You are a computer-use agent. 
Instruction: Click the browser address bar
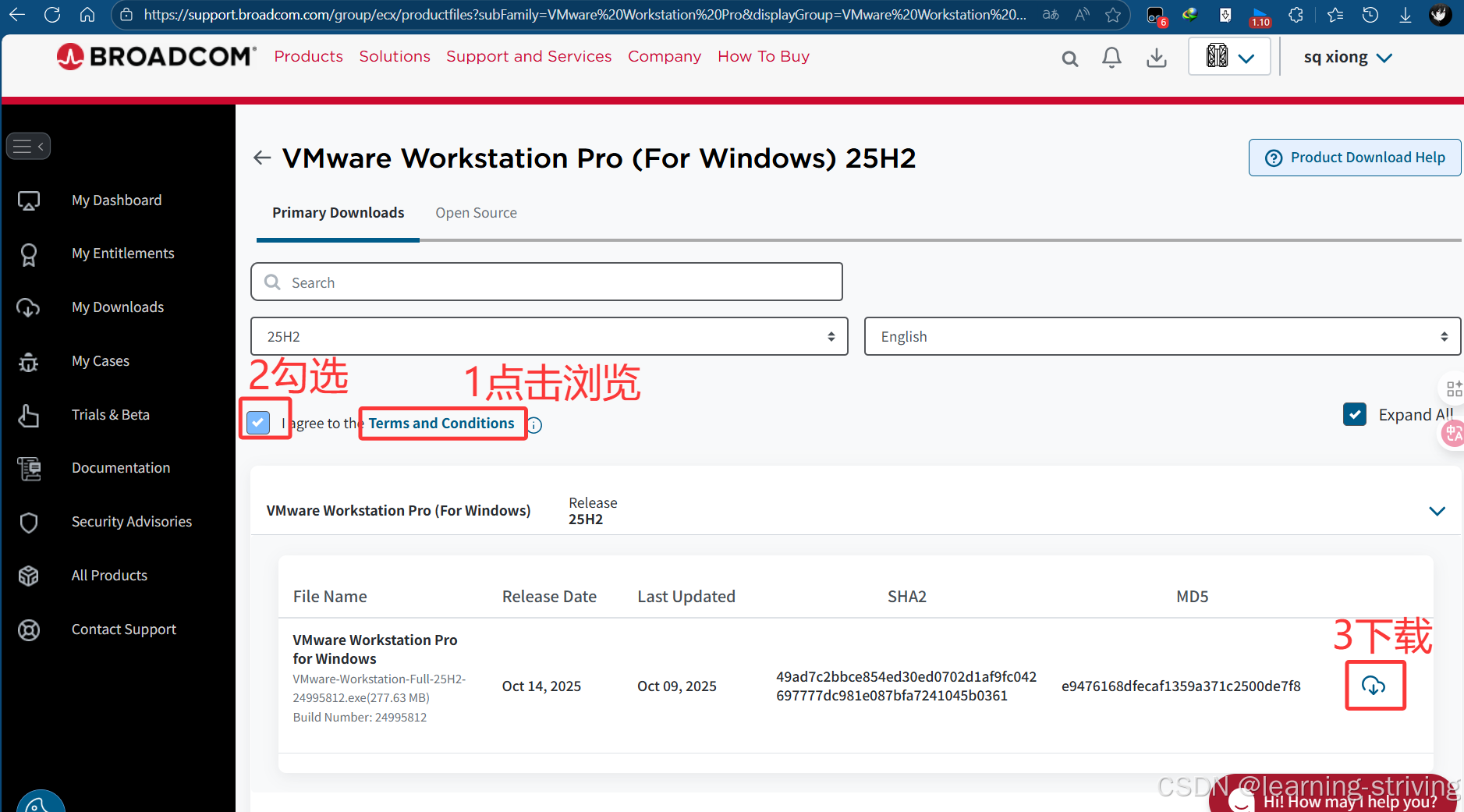coord(585,15)
